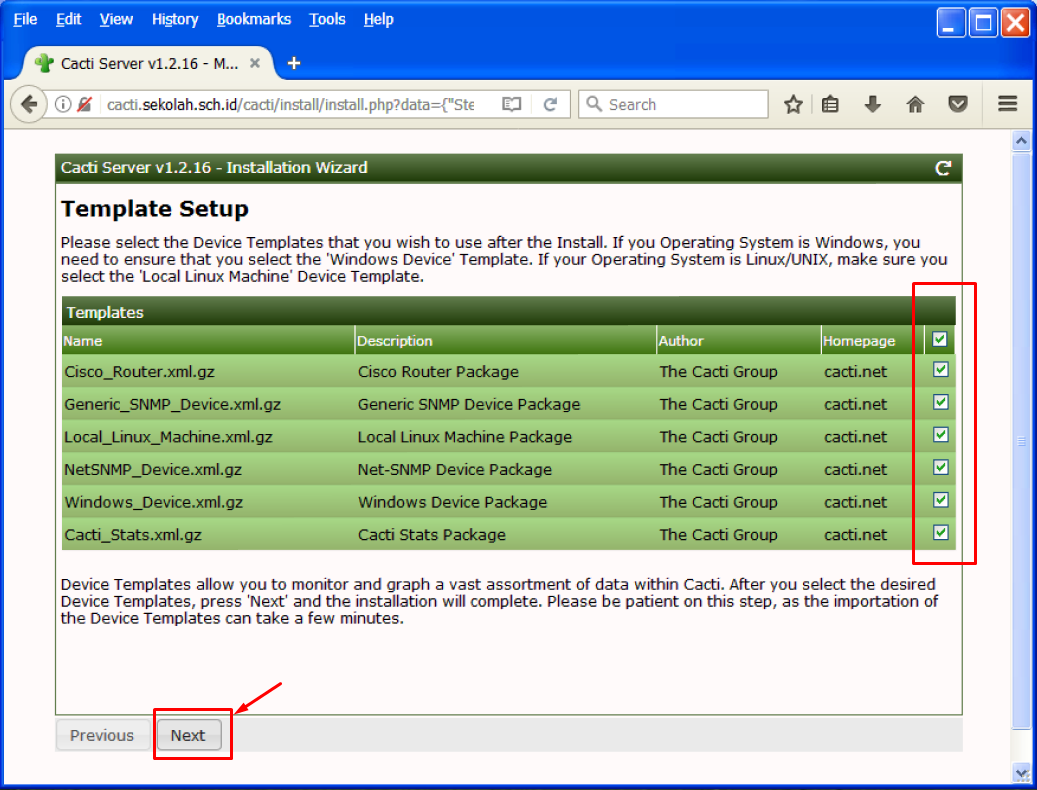The width and height of the screenshot is (1037, 790).
Task: Open a new tab with plus button
Action: [x=294, y=63]
